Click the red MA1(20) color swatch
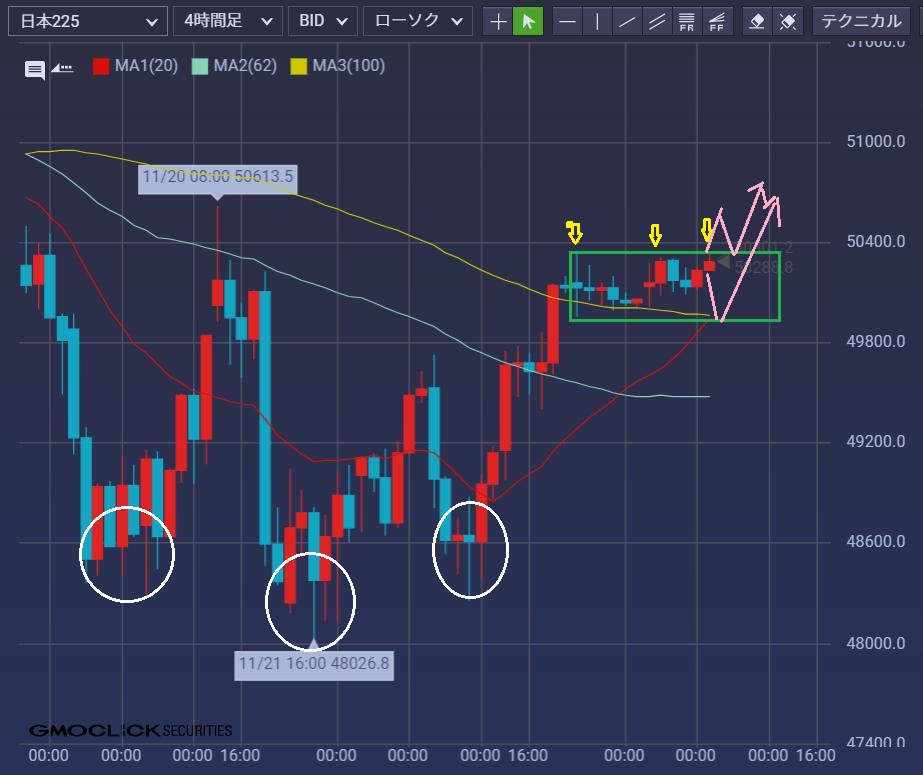 101,67
